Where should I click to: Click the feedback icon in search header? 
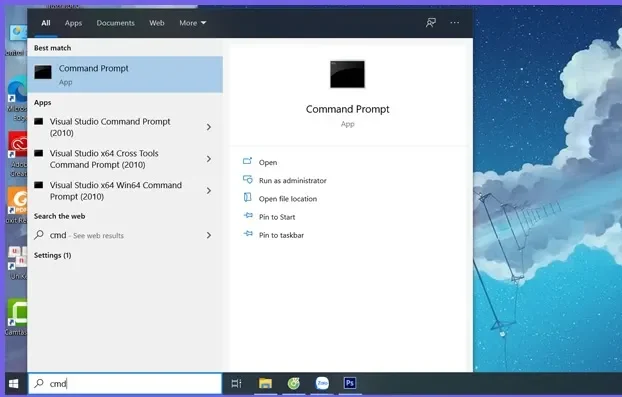(x=431, y=23)
